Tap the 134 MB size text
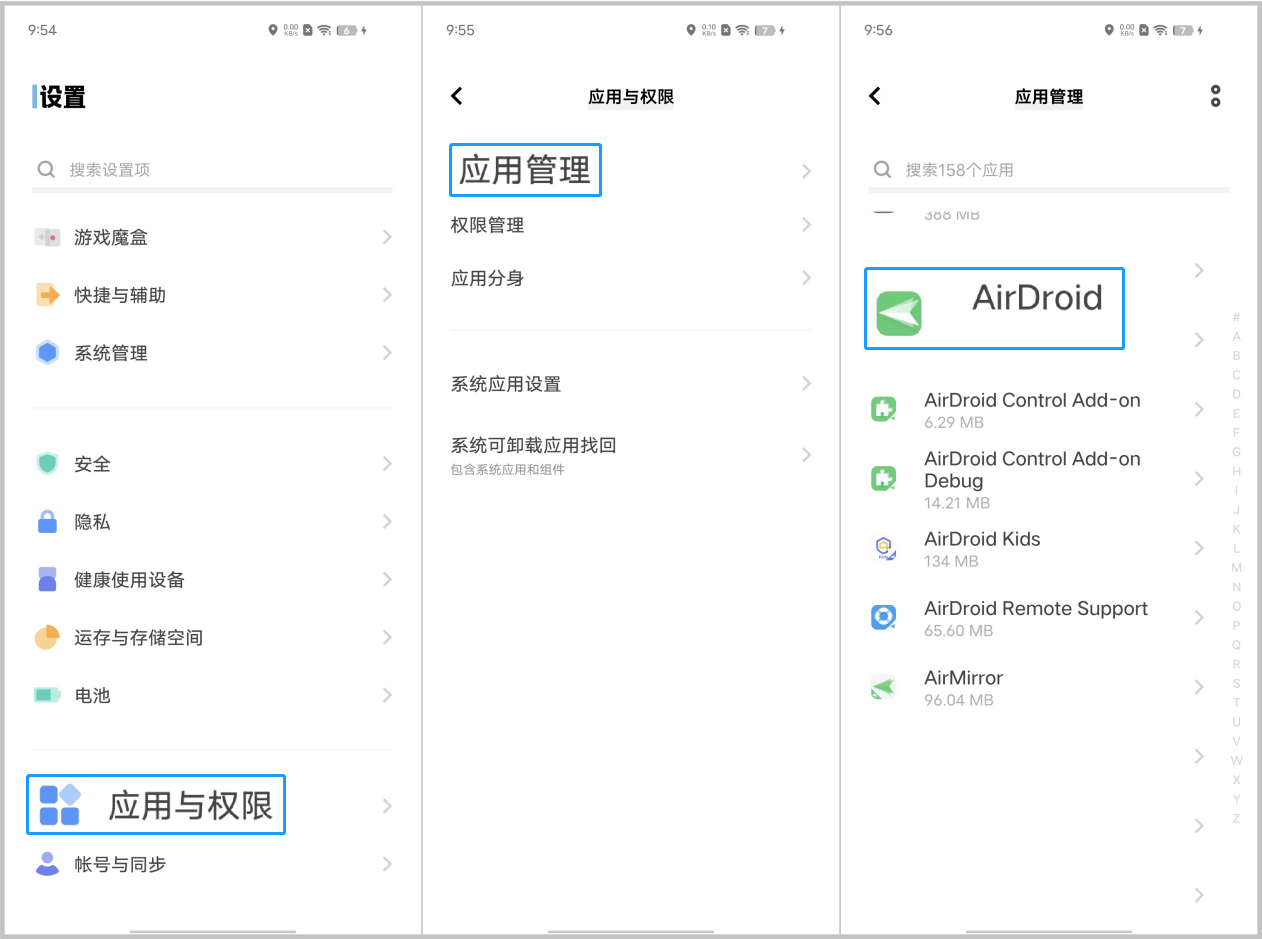This screenshot has height=939, width=1262. 951,561
